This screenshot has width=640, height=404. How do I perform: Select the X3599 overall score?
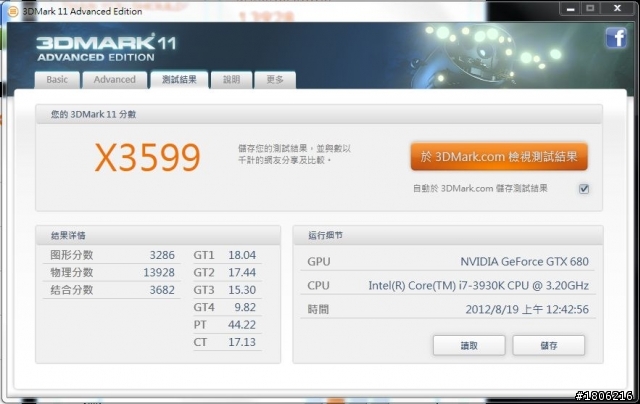[147, 157]
